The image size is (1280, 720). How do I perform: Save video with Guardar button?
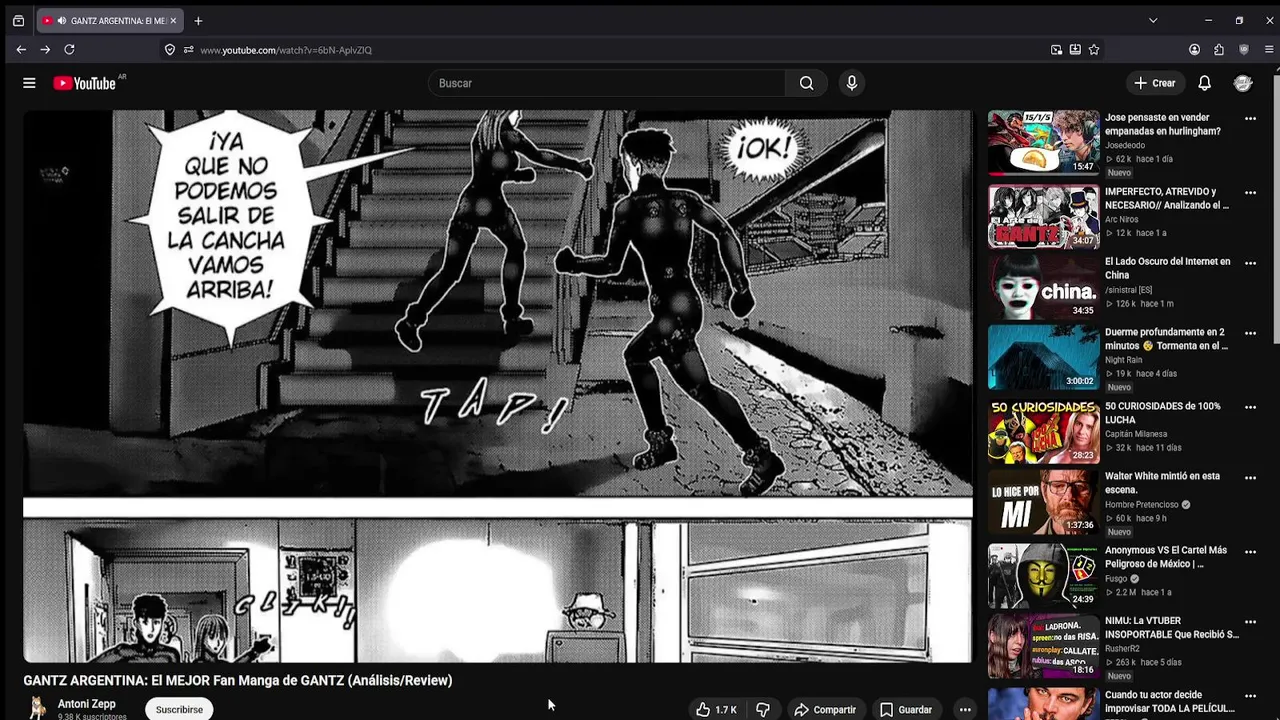coord(906,709)
